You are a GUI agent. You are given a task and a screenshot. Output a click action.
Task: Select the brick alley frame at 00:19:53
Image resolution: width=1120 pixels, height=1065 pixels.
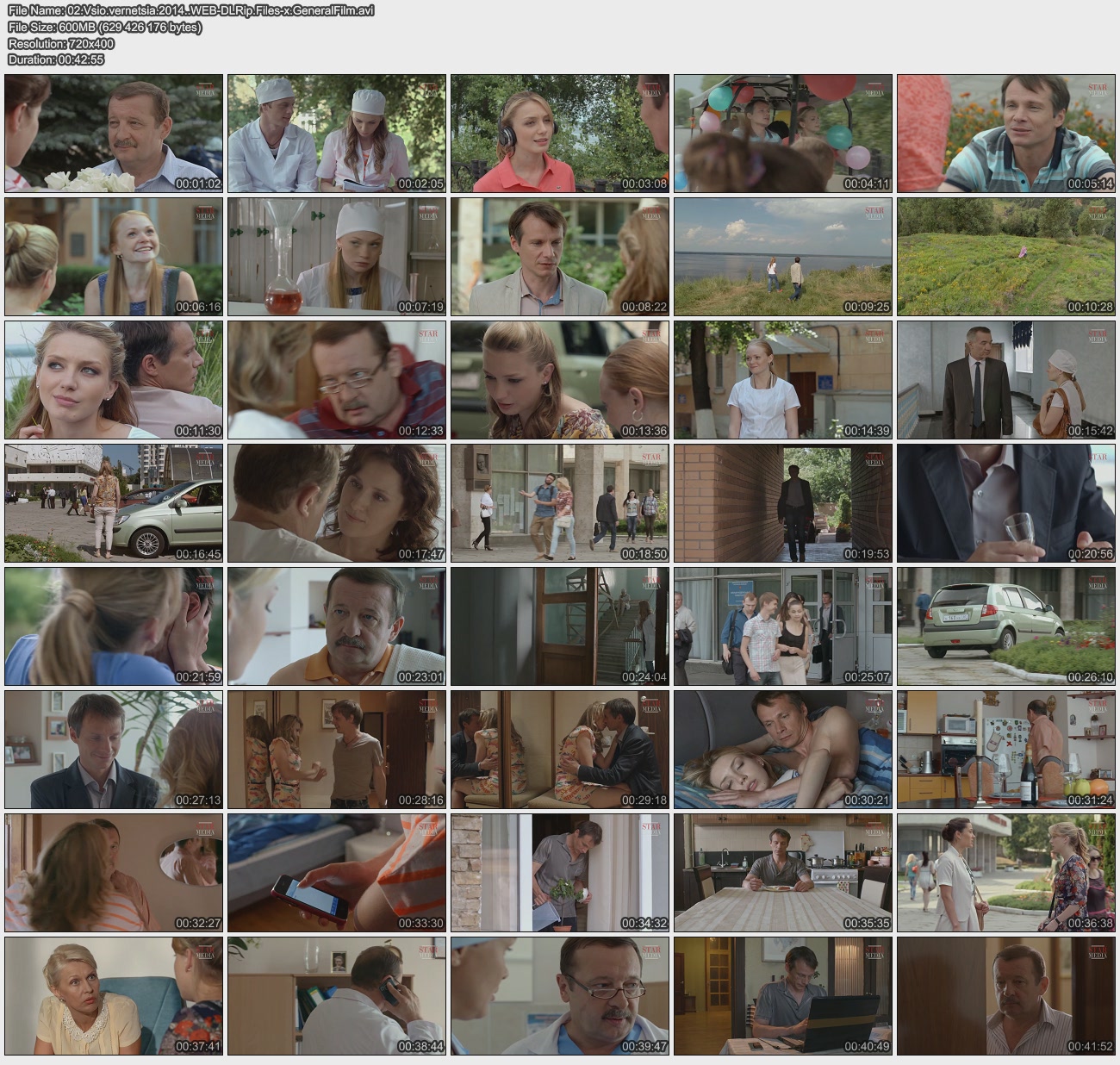pyautogui.click(x=783, y=503)
